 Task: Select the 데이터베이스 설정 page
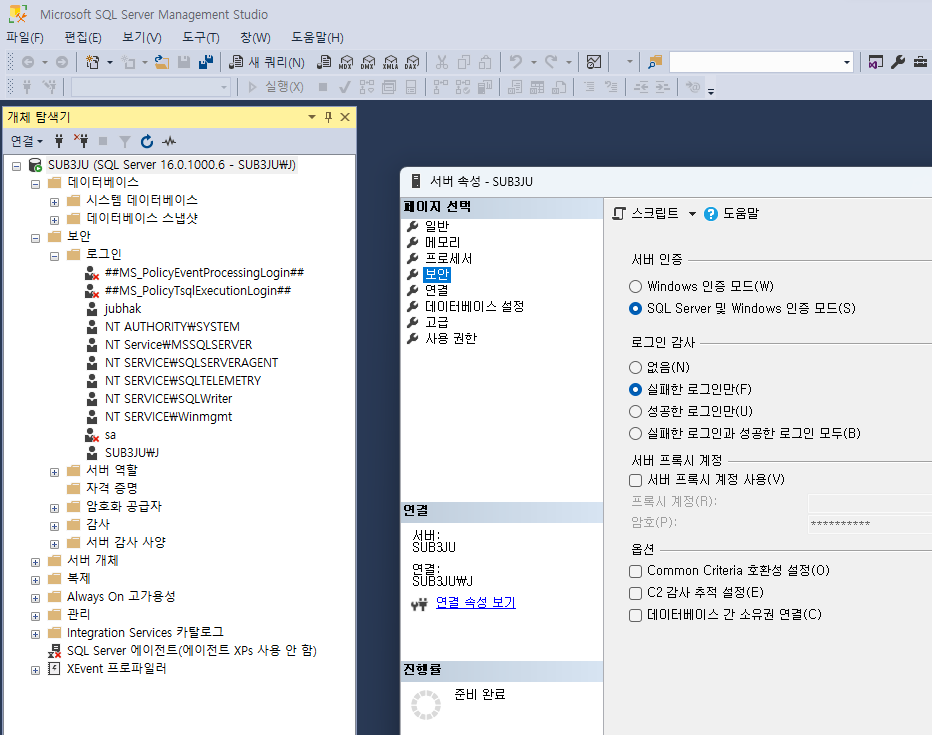tap(474, 307)
